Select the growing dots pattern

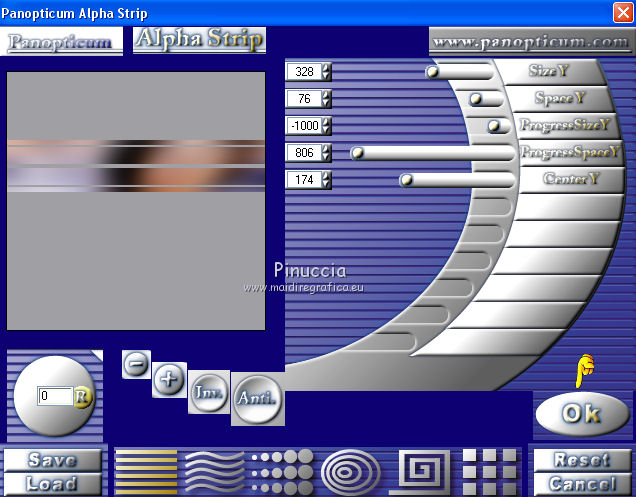[283, 472]
